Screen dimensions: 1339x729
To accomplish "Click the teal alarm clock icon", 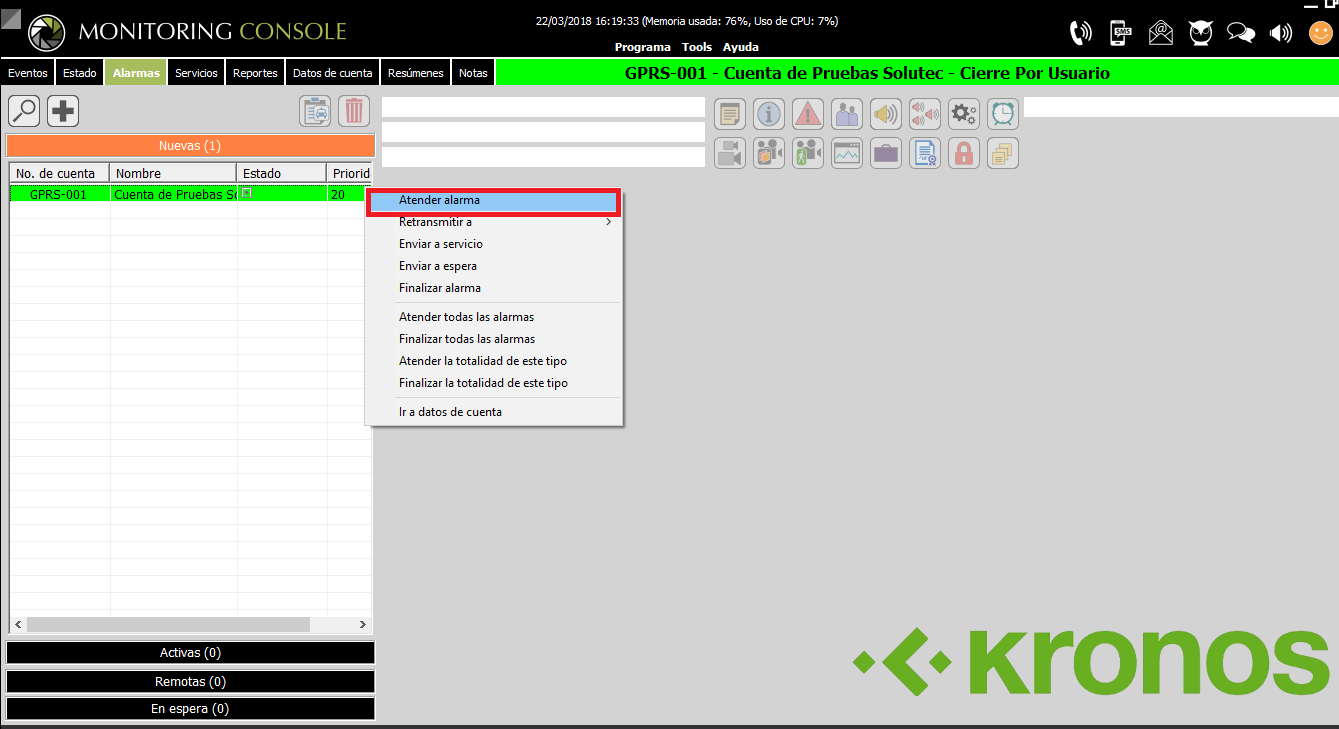I will (1003, 114).
